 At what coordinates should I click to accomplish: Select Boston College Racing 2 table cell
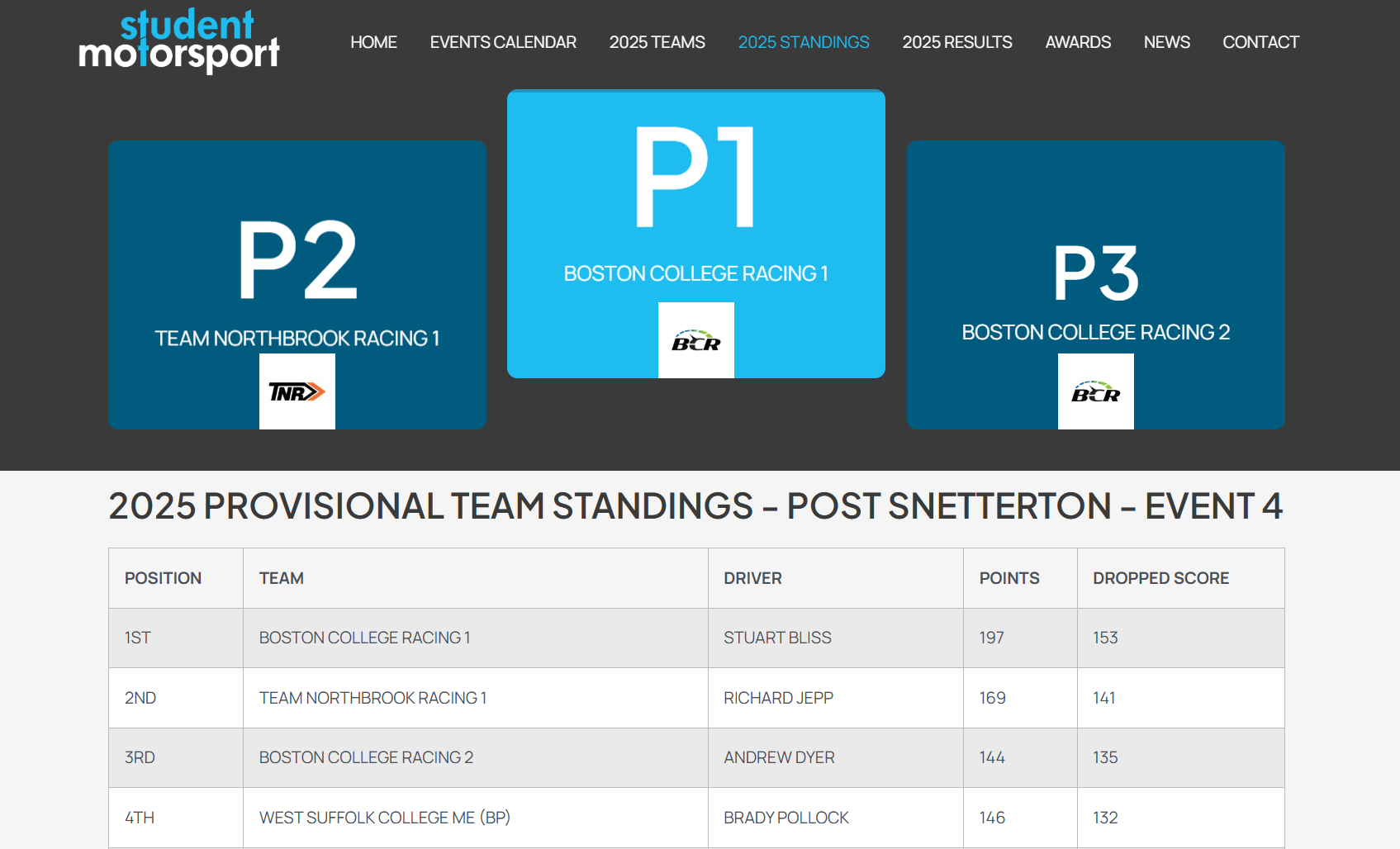click(475, 757)
